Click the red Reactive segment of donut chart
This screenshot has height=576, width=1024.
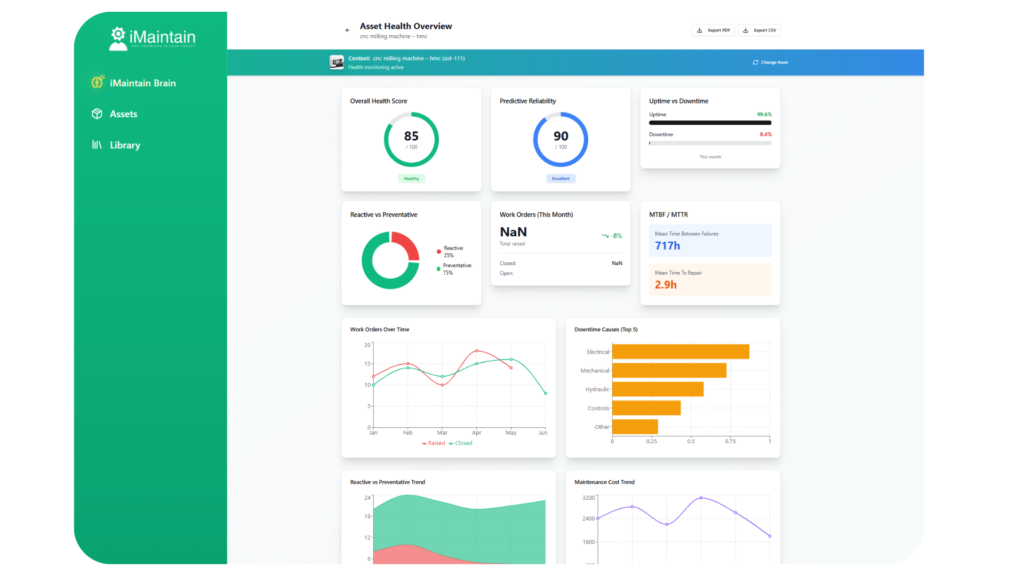coord(407,244)
